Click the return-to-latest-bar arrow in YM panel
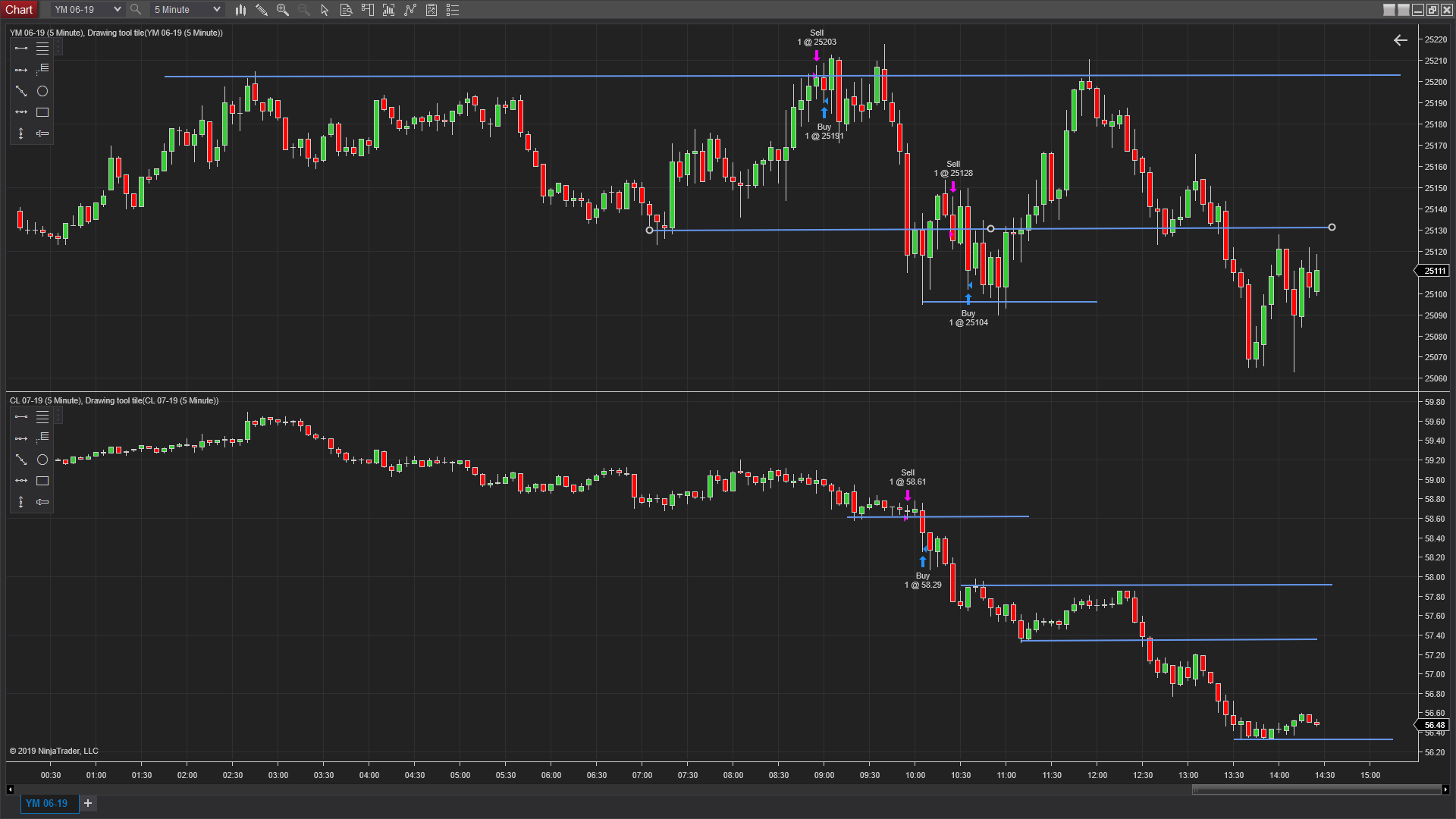 click(x=1401, y=40)
